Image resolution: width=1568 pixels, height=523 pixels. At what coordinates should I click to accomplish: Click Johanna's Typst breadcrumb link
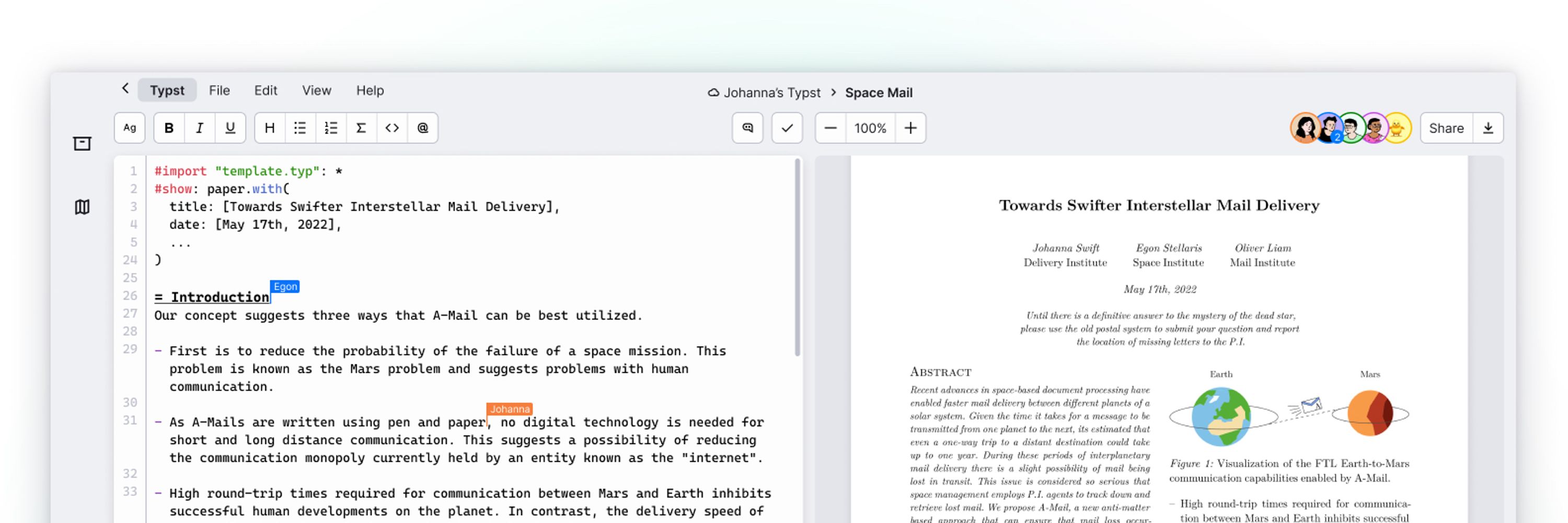click(772, 93)
